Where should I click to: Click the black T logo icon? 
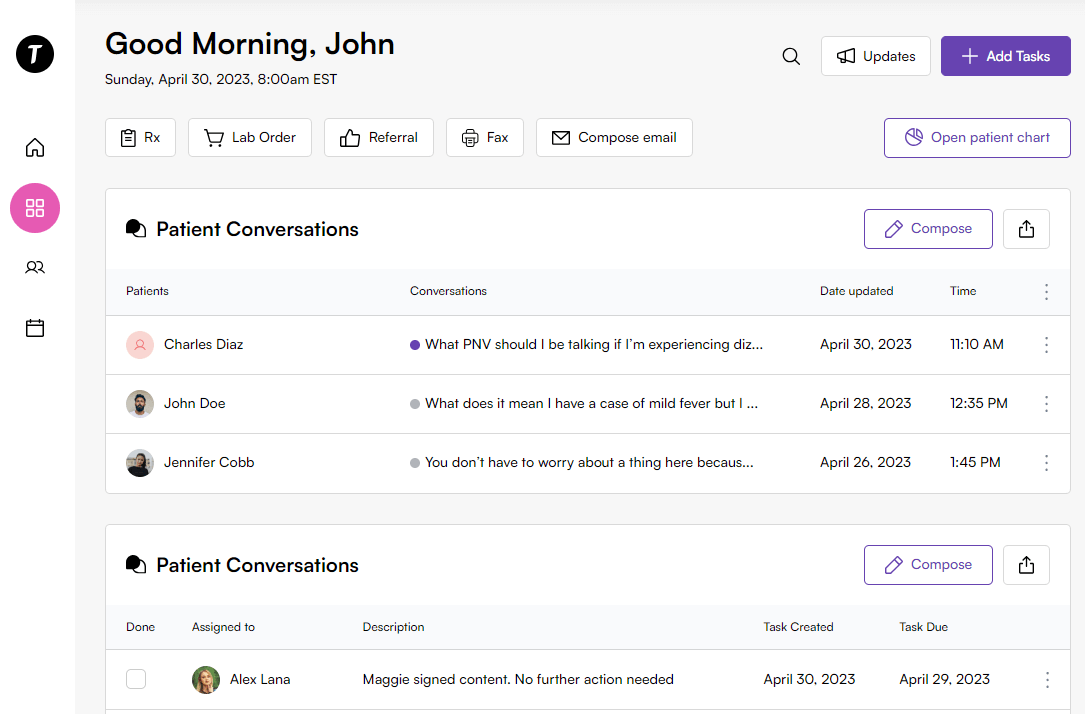pyautogui.click(x=35, y=54)
